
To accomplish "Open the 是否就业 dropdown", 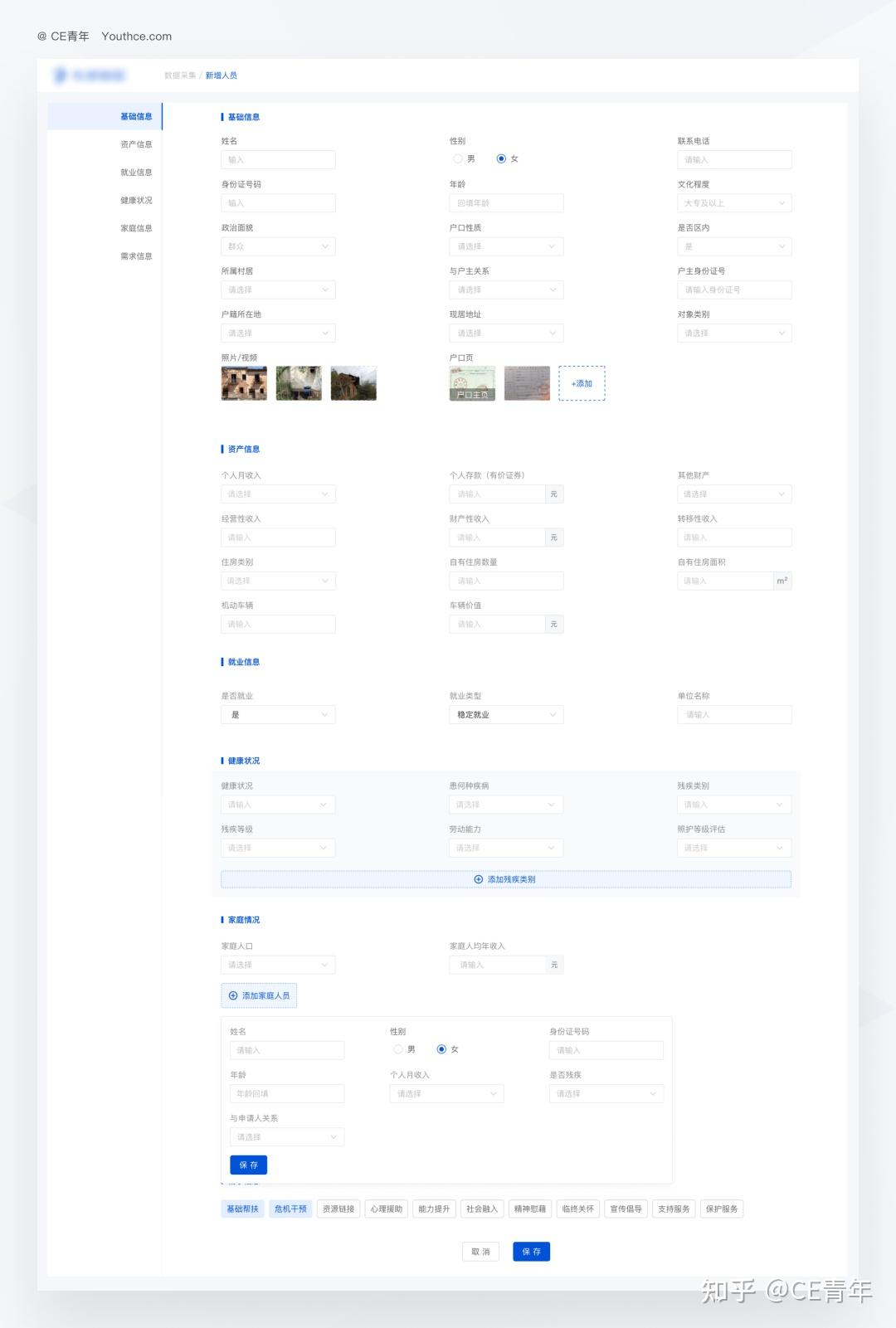I will point(278,715).
